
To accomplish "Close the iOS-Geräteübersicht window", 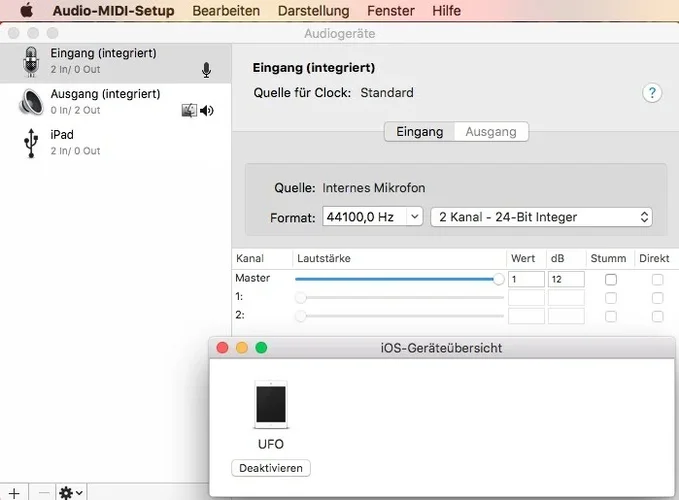I will coord(222,348).
